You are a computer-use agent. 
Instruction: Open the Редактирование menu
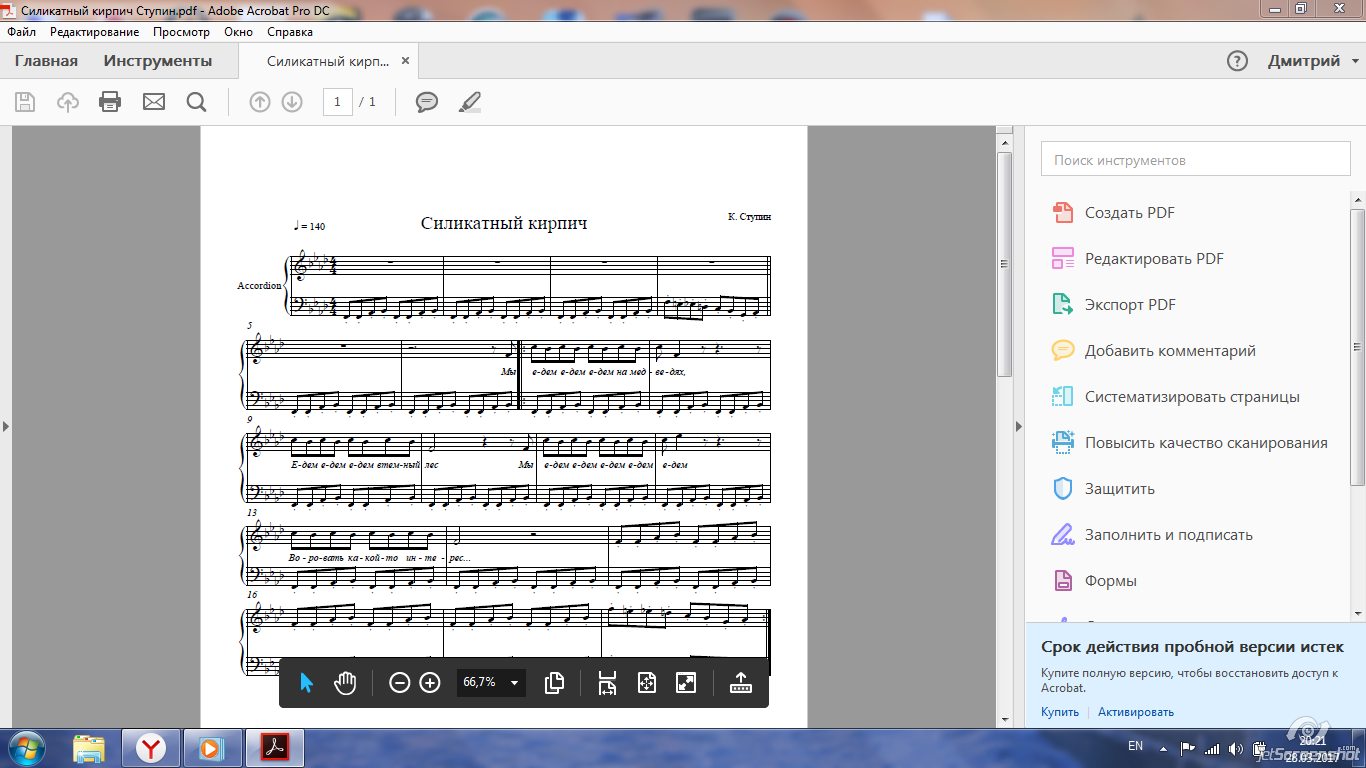tap(94, 32)
